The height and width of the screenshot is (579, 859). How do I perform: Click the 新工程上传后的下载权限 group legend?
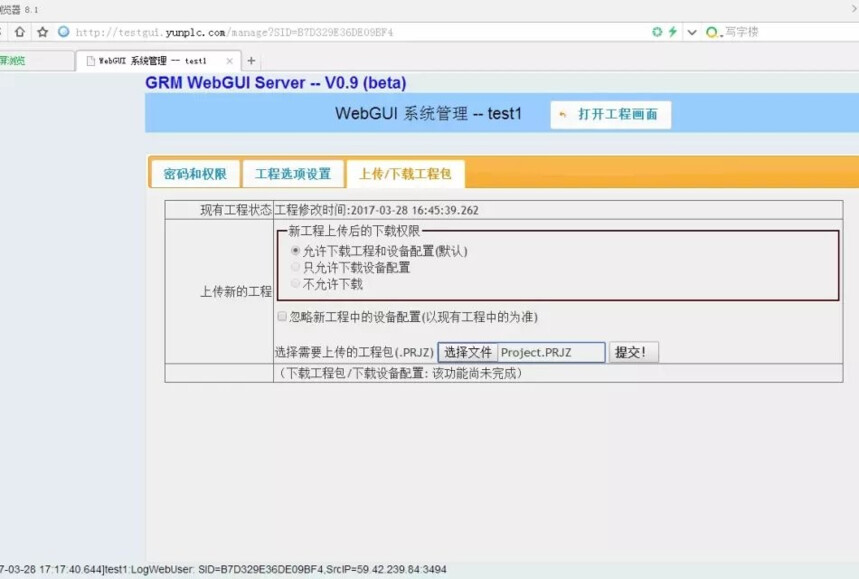click(x=354, y=231)
